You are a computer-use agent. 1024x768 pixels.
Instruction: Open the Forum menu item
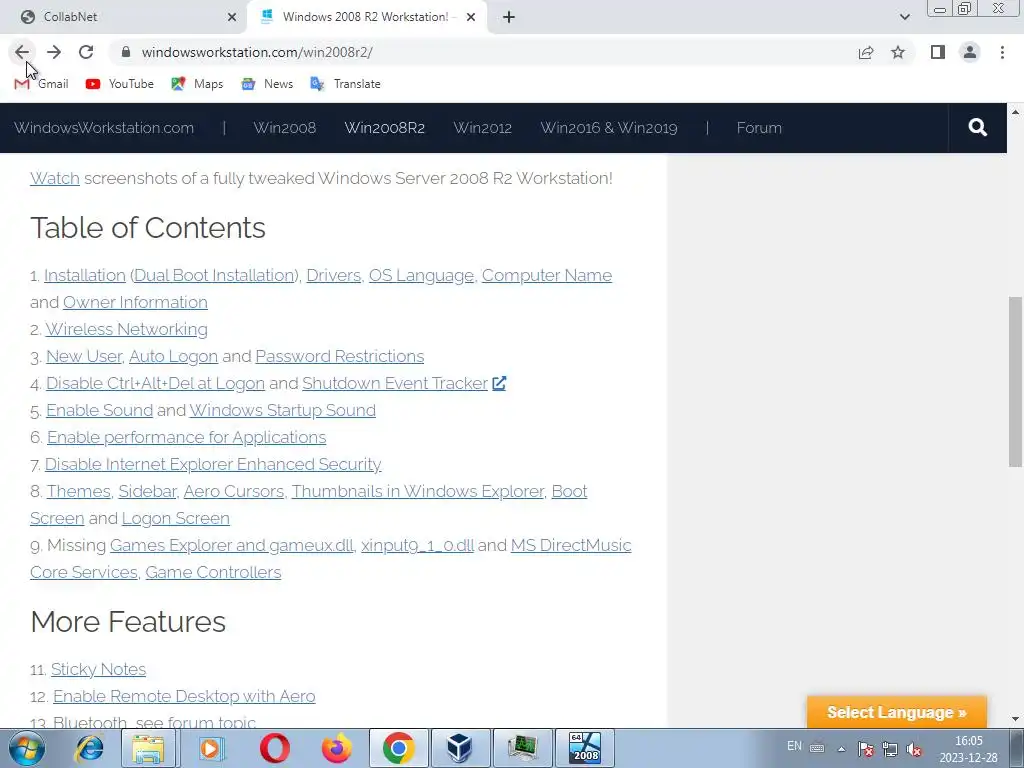[759, 128]
